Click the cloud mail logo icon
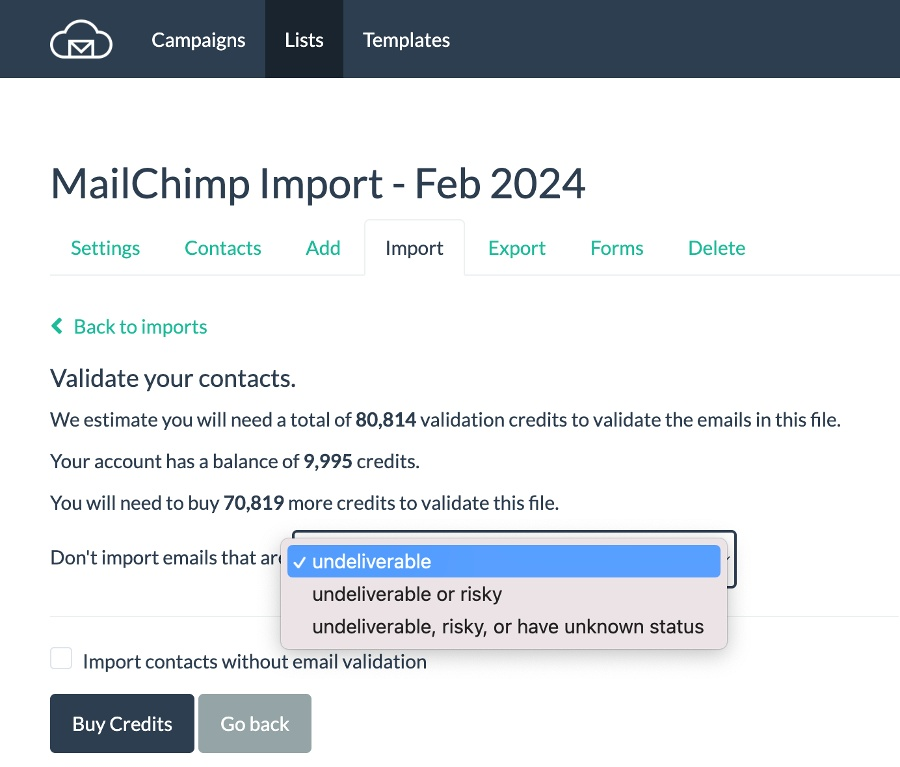 [81, 39]
